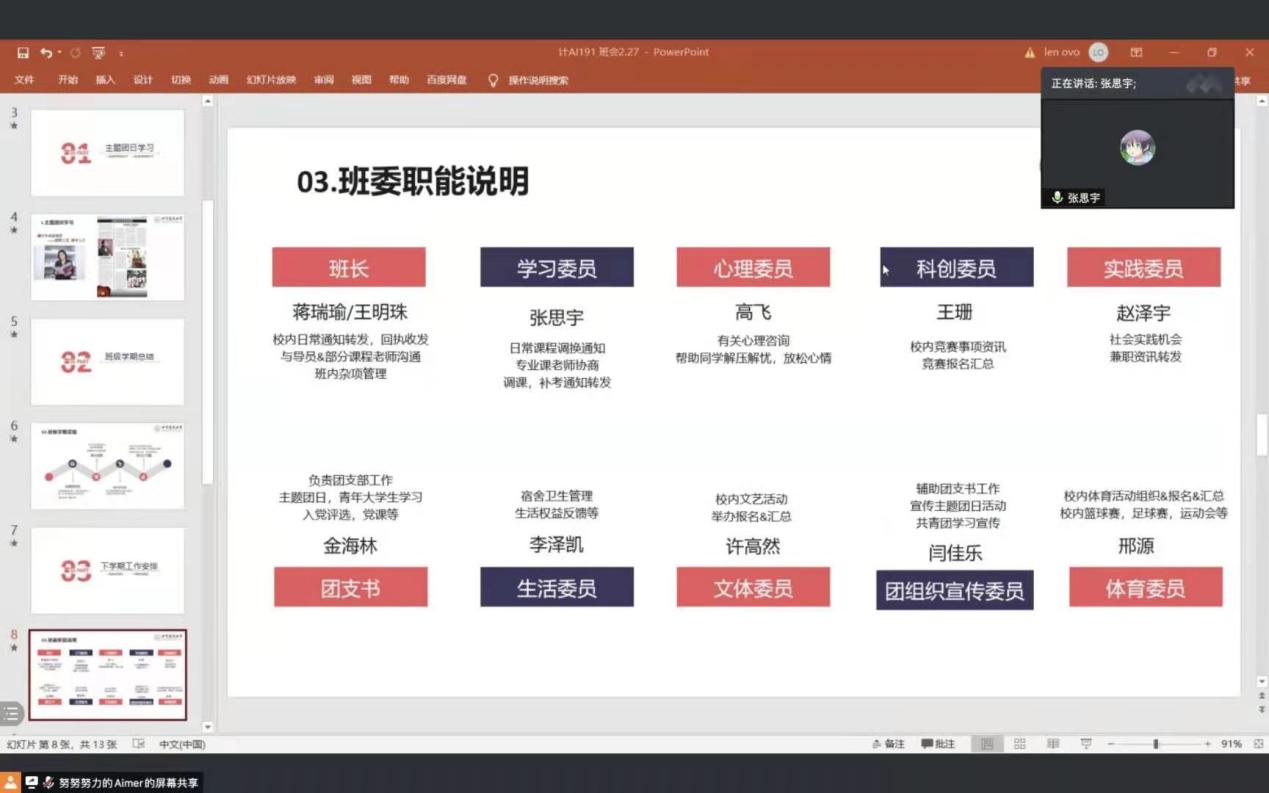Viewport: 1269px width, 793px height.
Task: Switch to Slide Sorter view icon
Action: (1020, 744)
